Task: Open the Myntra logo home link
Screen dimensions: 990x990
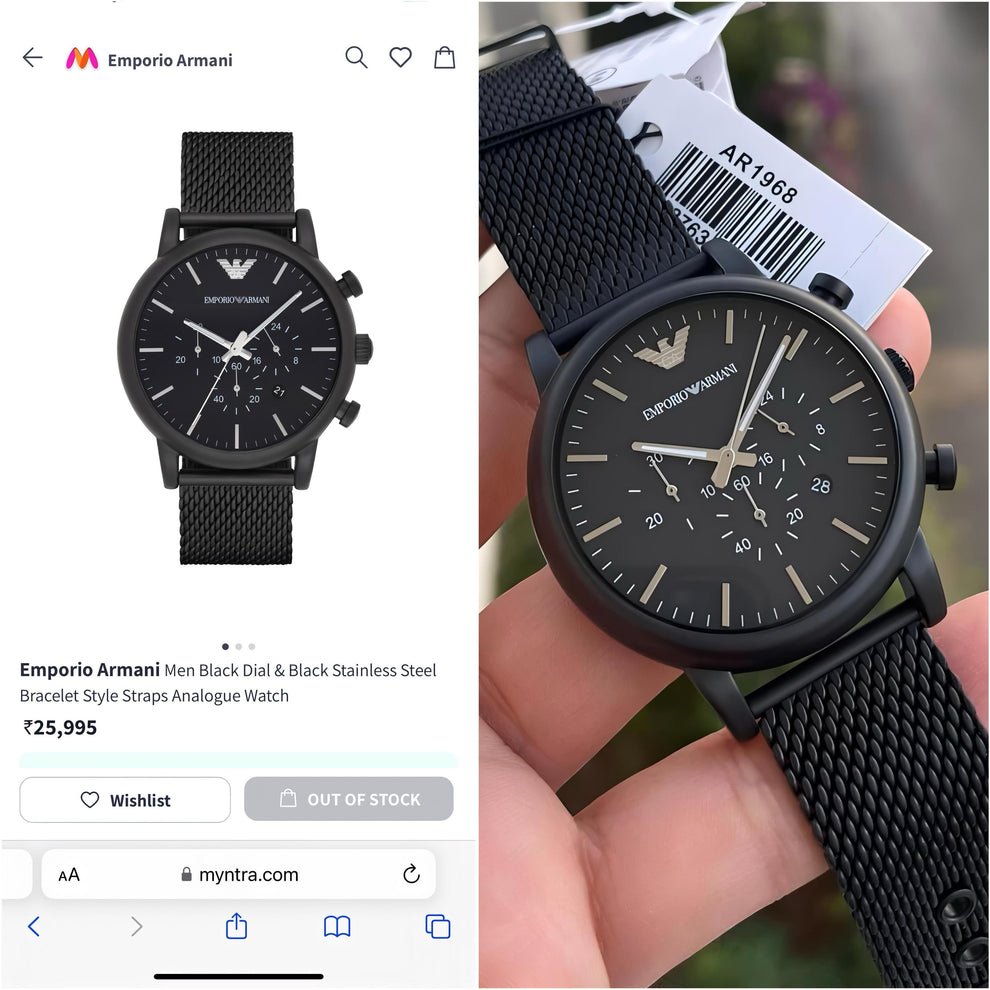Action: 82,59
